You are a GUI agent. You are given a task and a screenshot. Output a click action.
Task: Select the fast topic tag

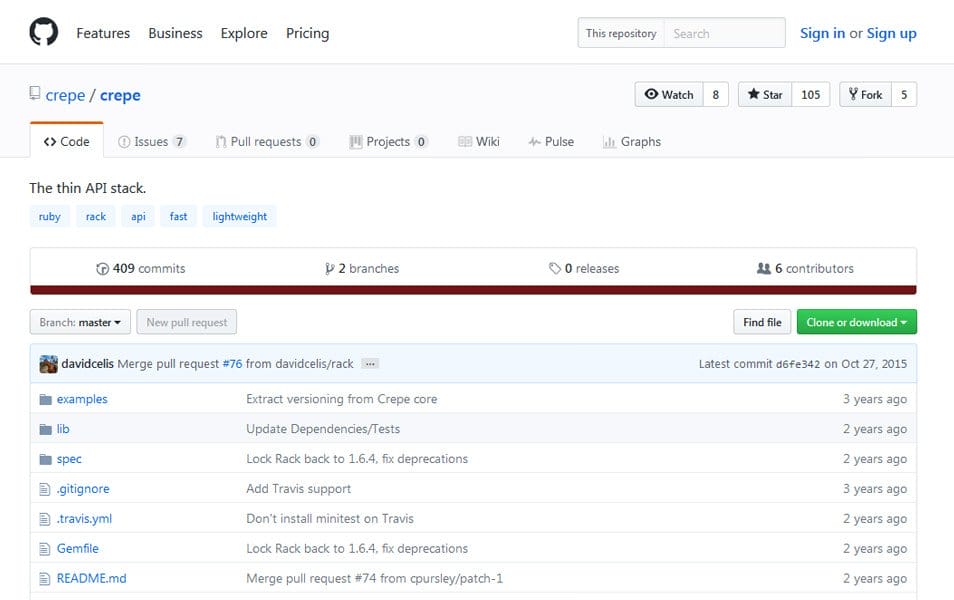(x=178, y=216)
